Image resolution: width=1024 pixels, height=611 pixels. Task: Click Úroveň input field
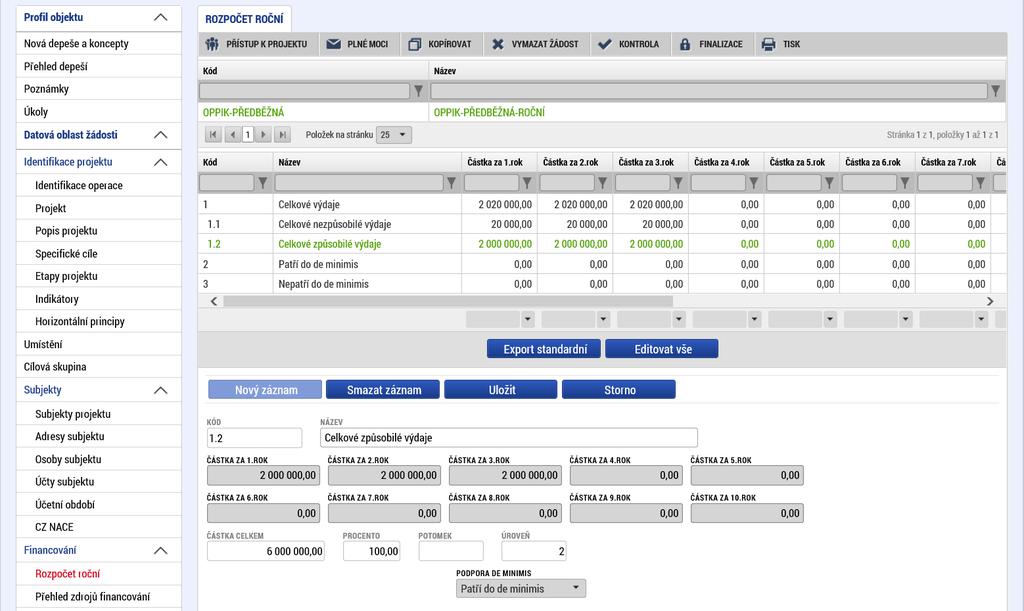coord(534,551)
